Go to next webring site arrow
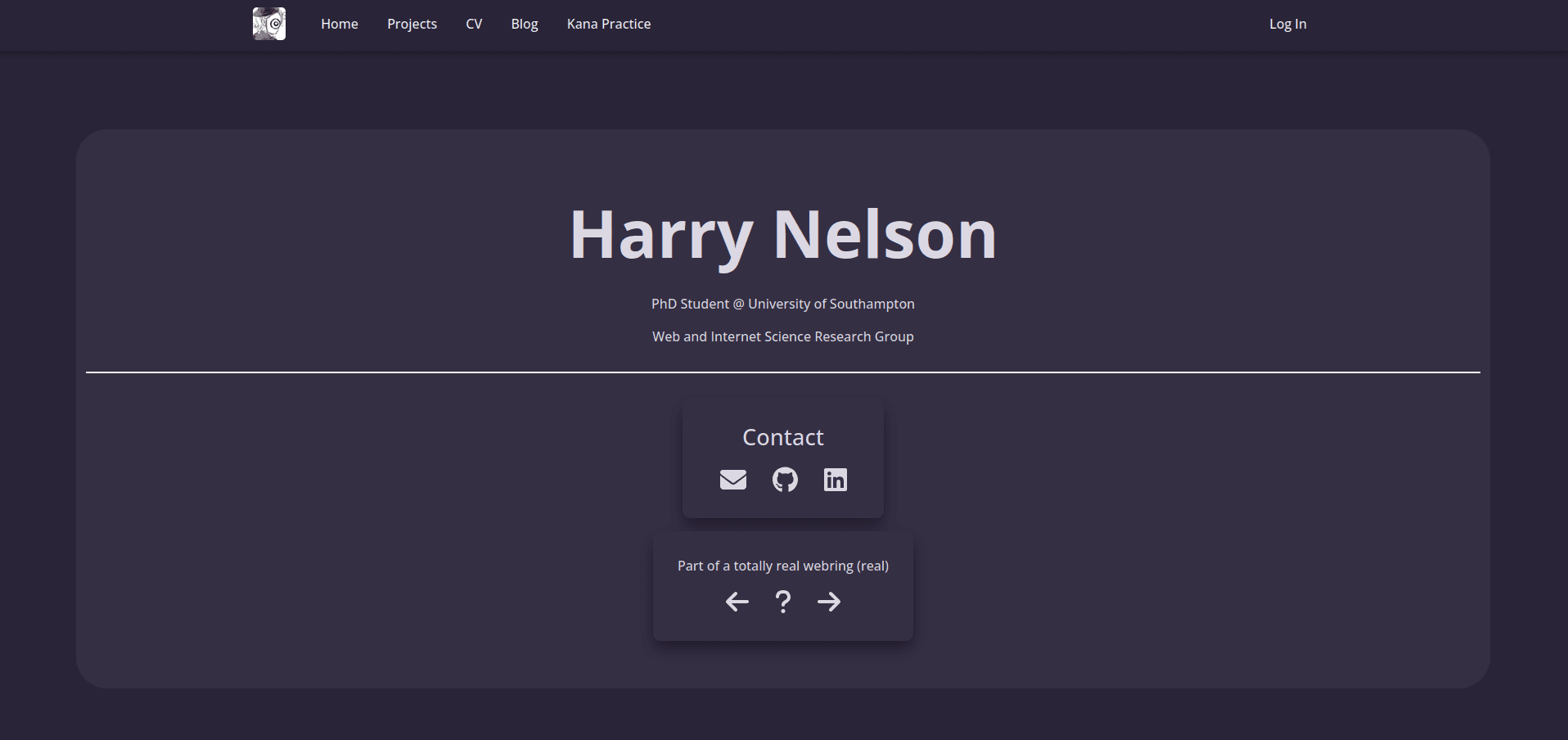Image resolution: width=1568 pixels, height=740 pixels. (x=829, y=602)
